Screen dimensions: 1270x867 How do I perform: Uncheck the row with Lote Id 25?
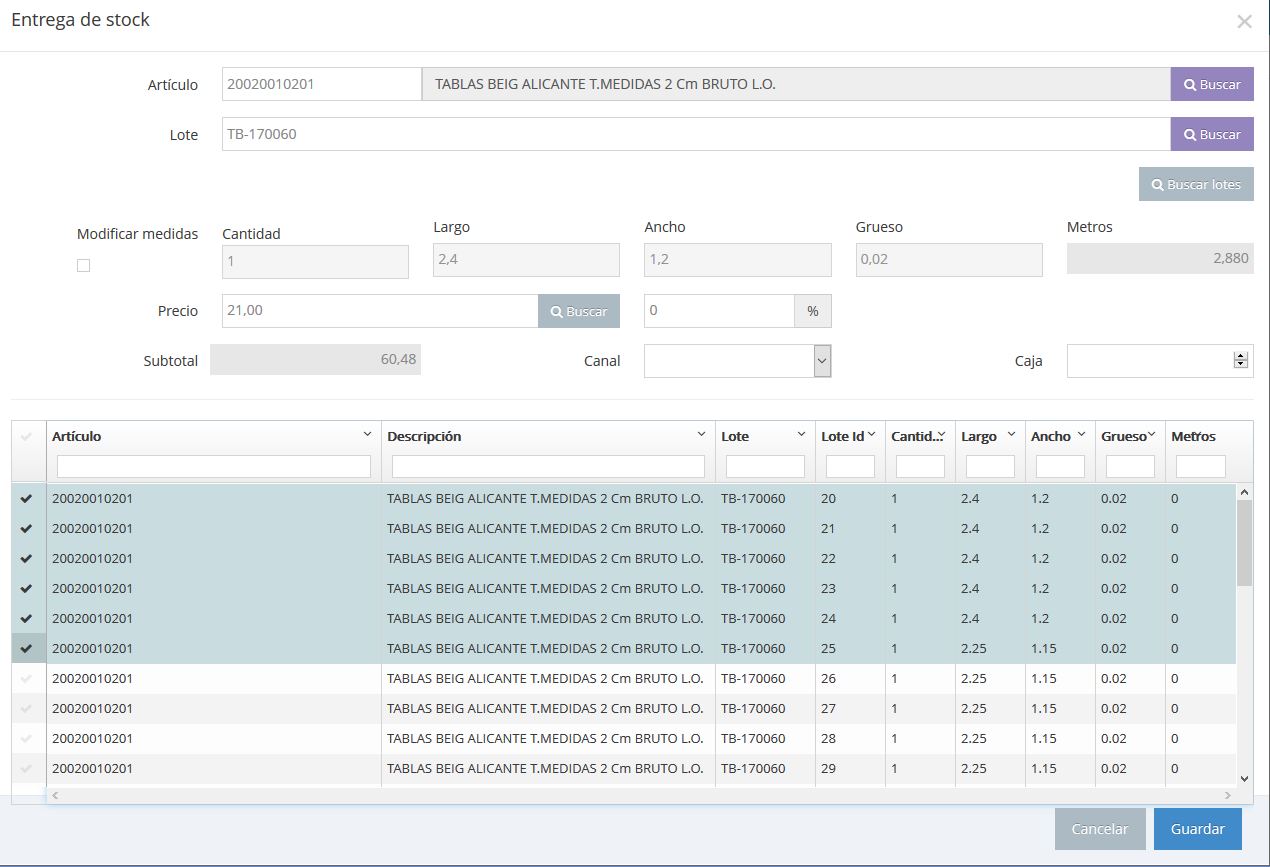pyautogui.click(x=27, y=648)
